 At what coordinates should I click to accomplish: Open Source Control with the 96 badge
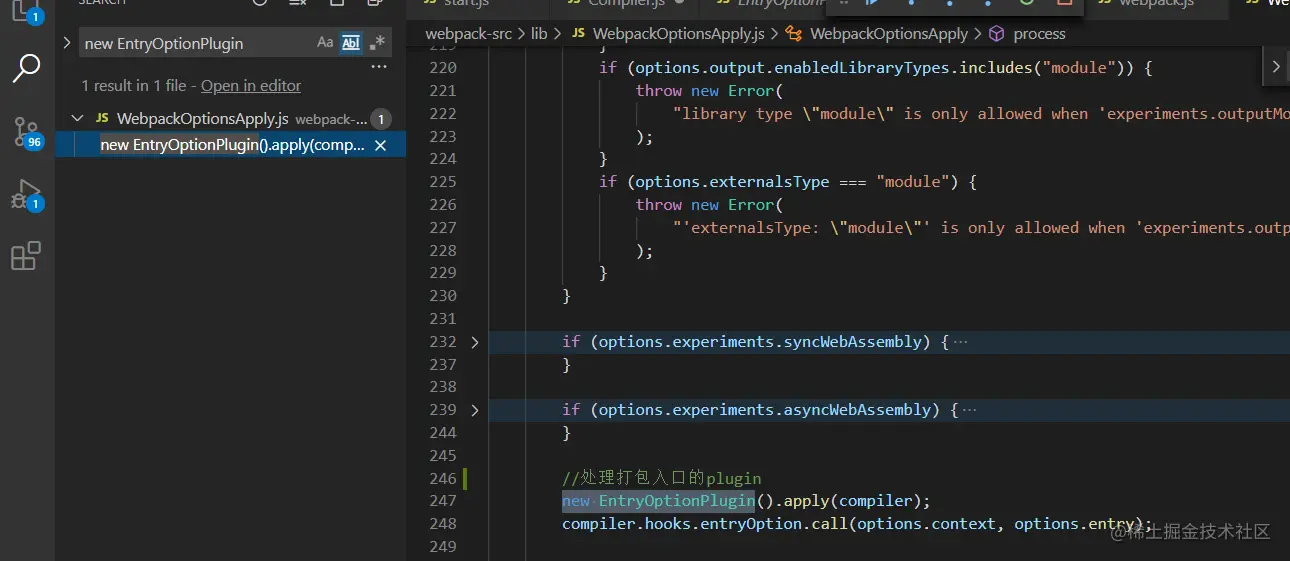tap(26, 131)
